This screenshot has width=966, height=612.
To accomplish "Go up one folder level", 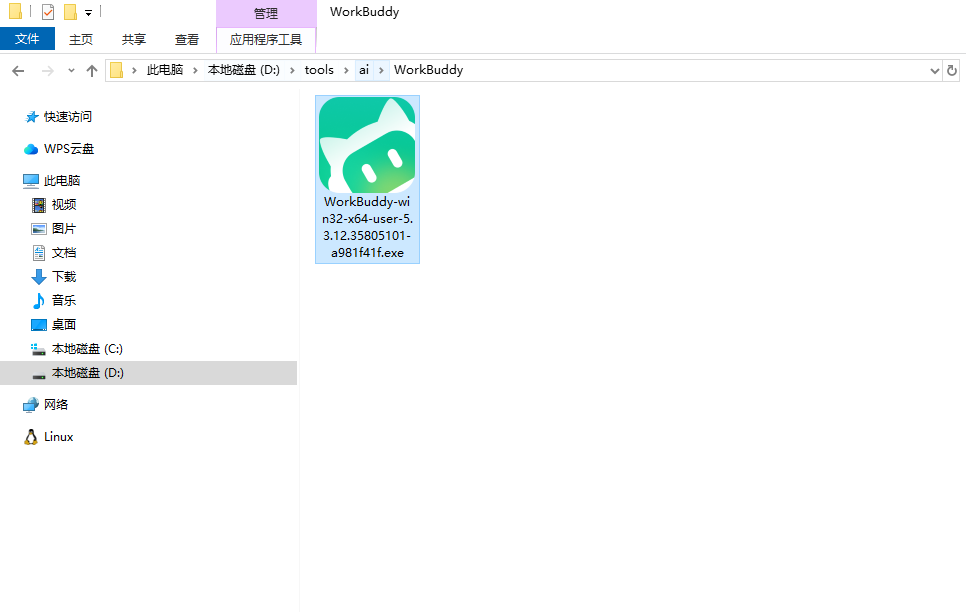I will [92, 71].
